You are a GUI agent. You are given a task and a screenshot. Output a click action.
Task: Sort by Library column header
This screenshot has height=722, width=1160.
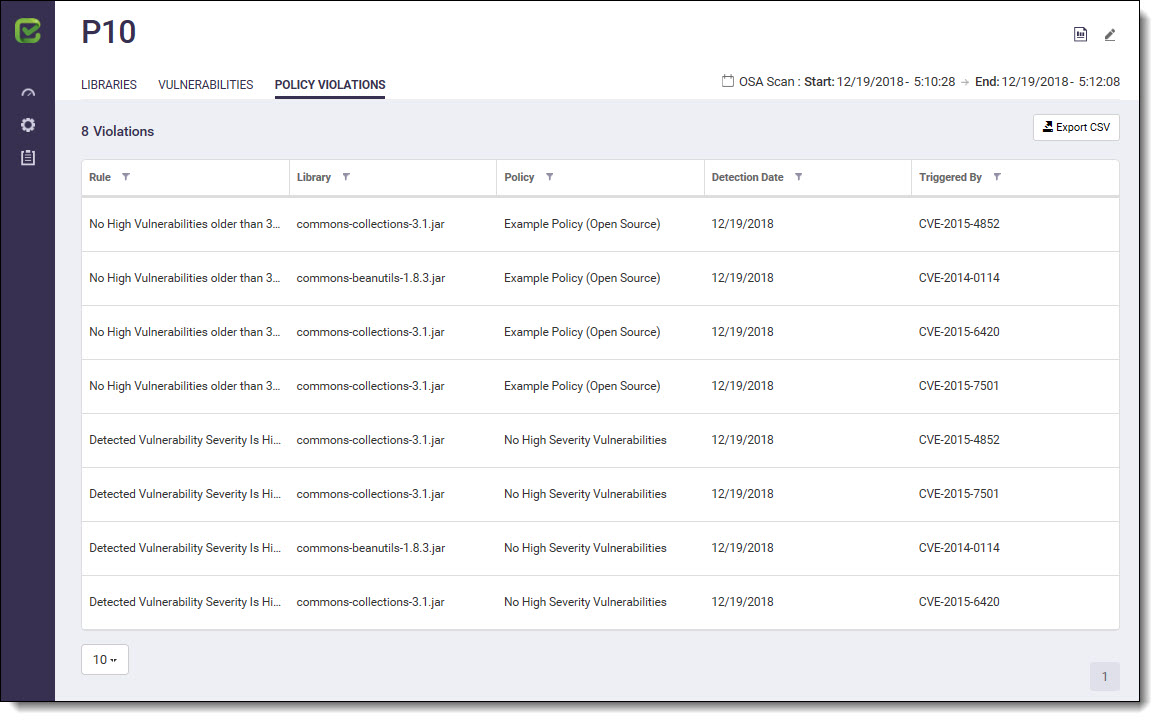314,177
